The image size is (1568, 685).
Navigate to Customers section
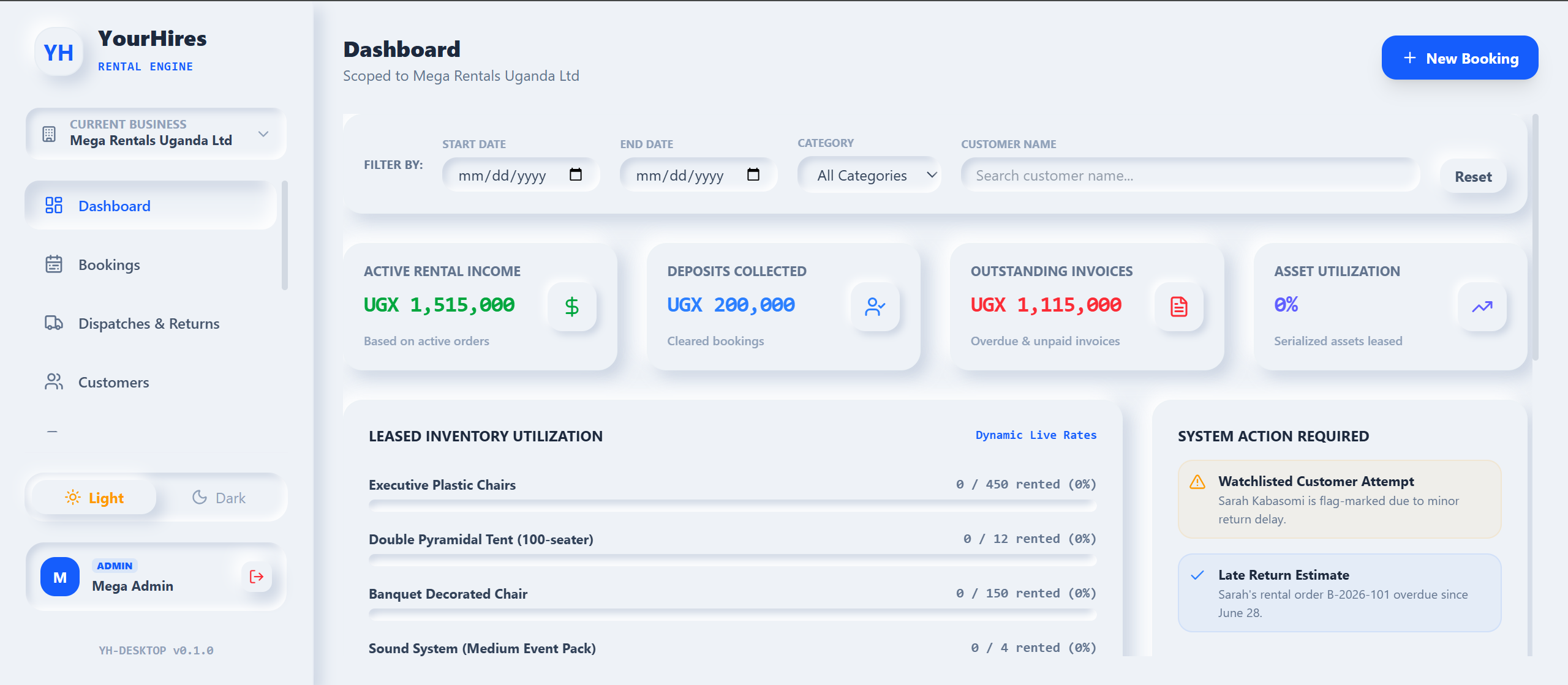coord(151,382)
